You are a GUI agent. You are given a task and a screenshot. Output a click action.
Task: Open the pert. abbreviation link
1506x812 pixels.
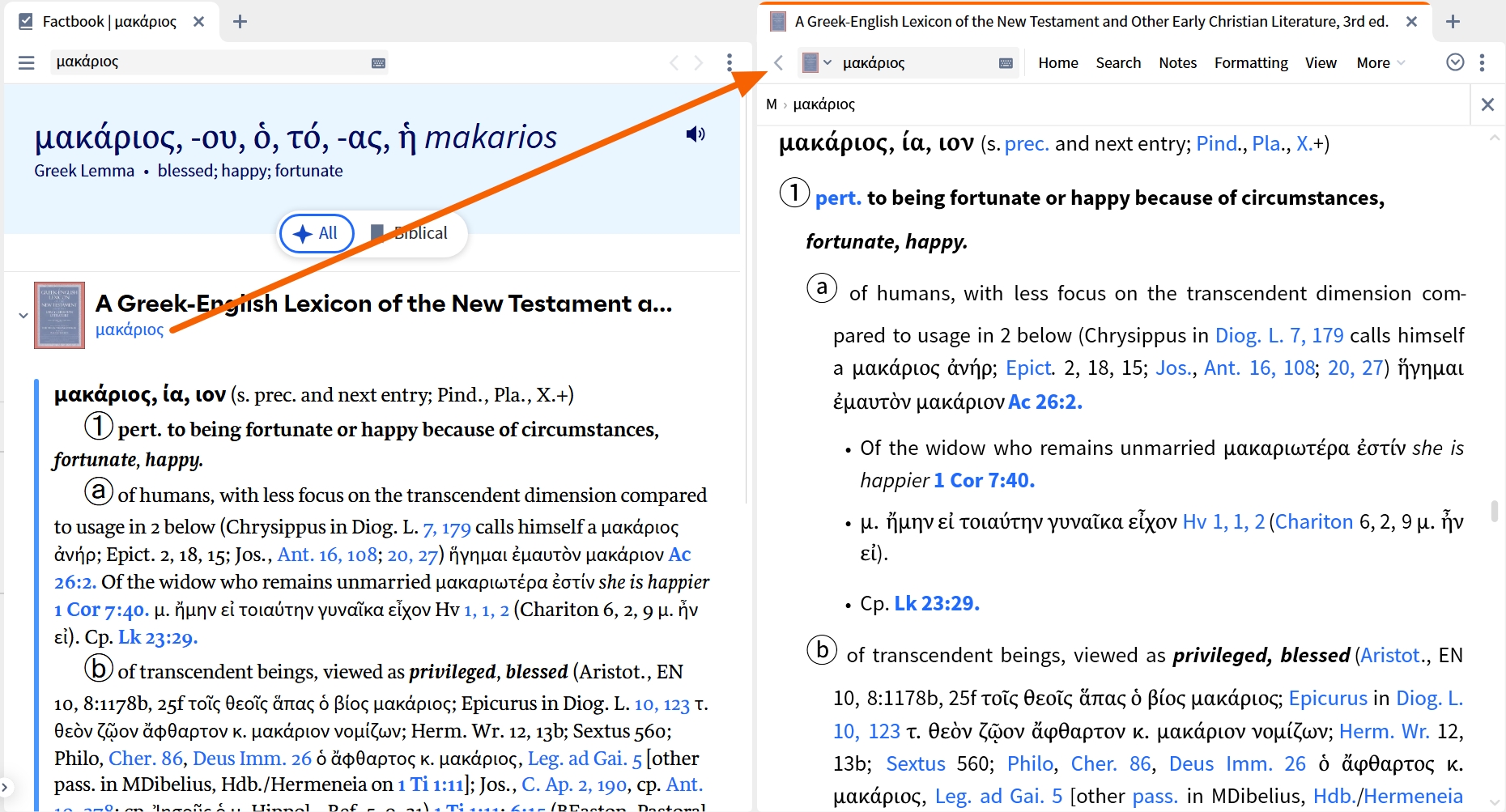pyautogui.click(x=838, y=198)
